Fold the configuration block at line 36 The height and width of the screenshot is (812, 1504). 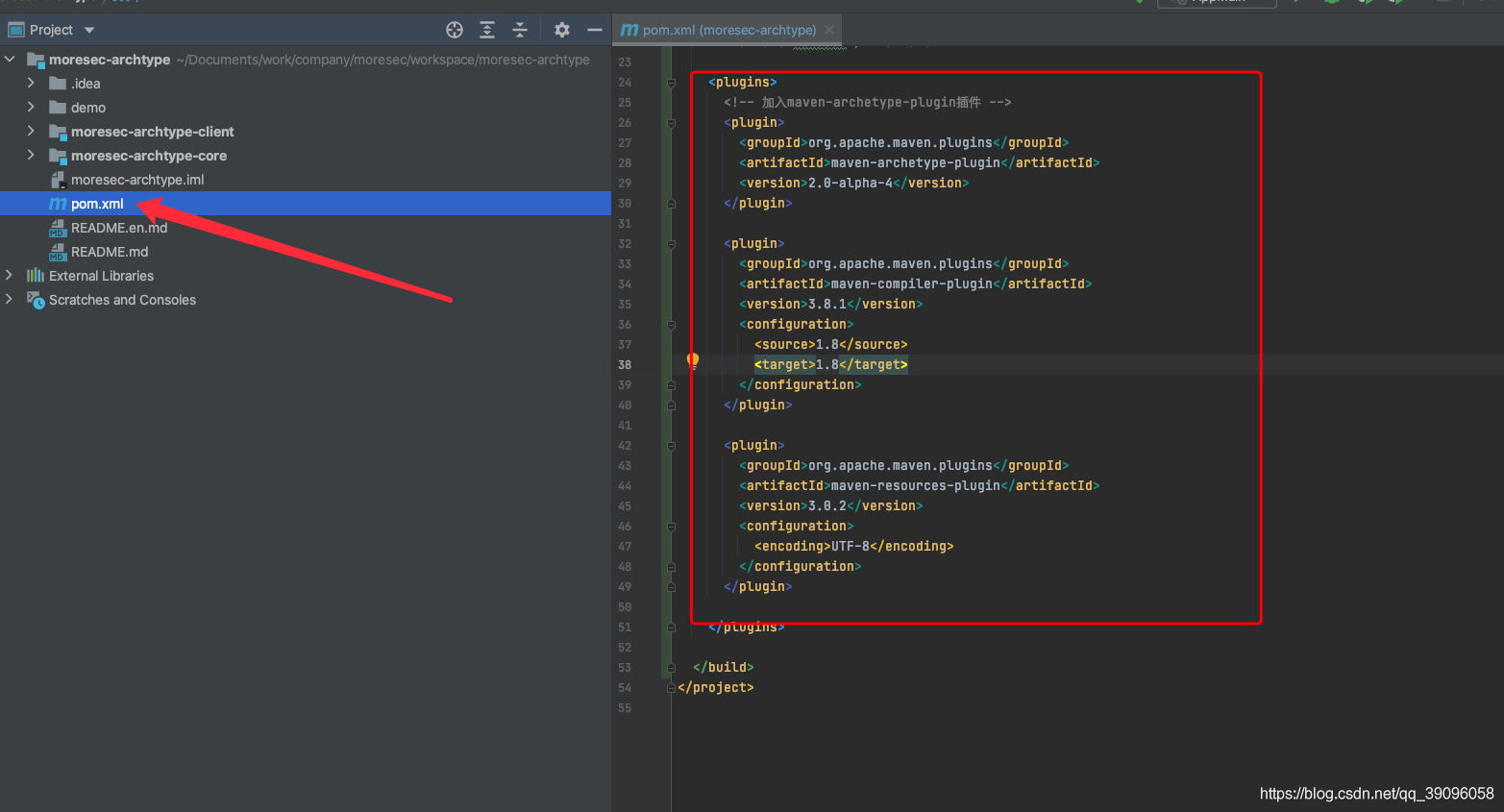coord(671,325)
